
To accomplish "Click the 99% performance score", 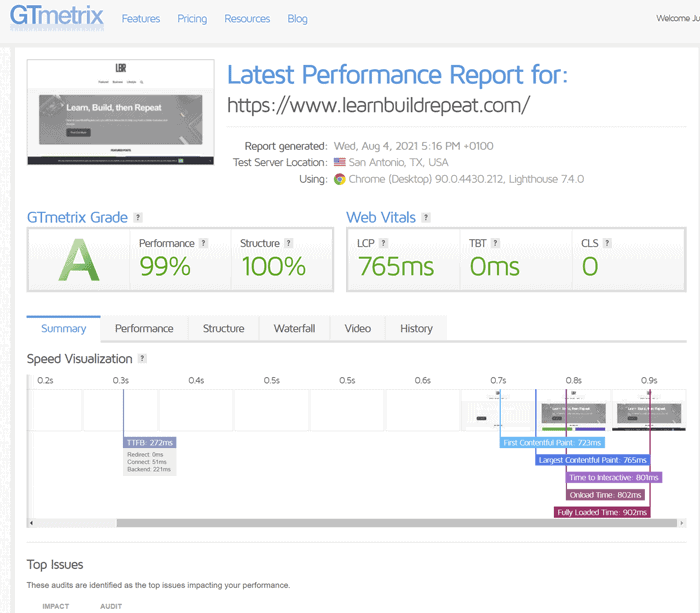I will click(165, 267).
